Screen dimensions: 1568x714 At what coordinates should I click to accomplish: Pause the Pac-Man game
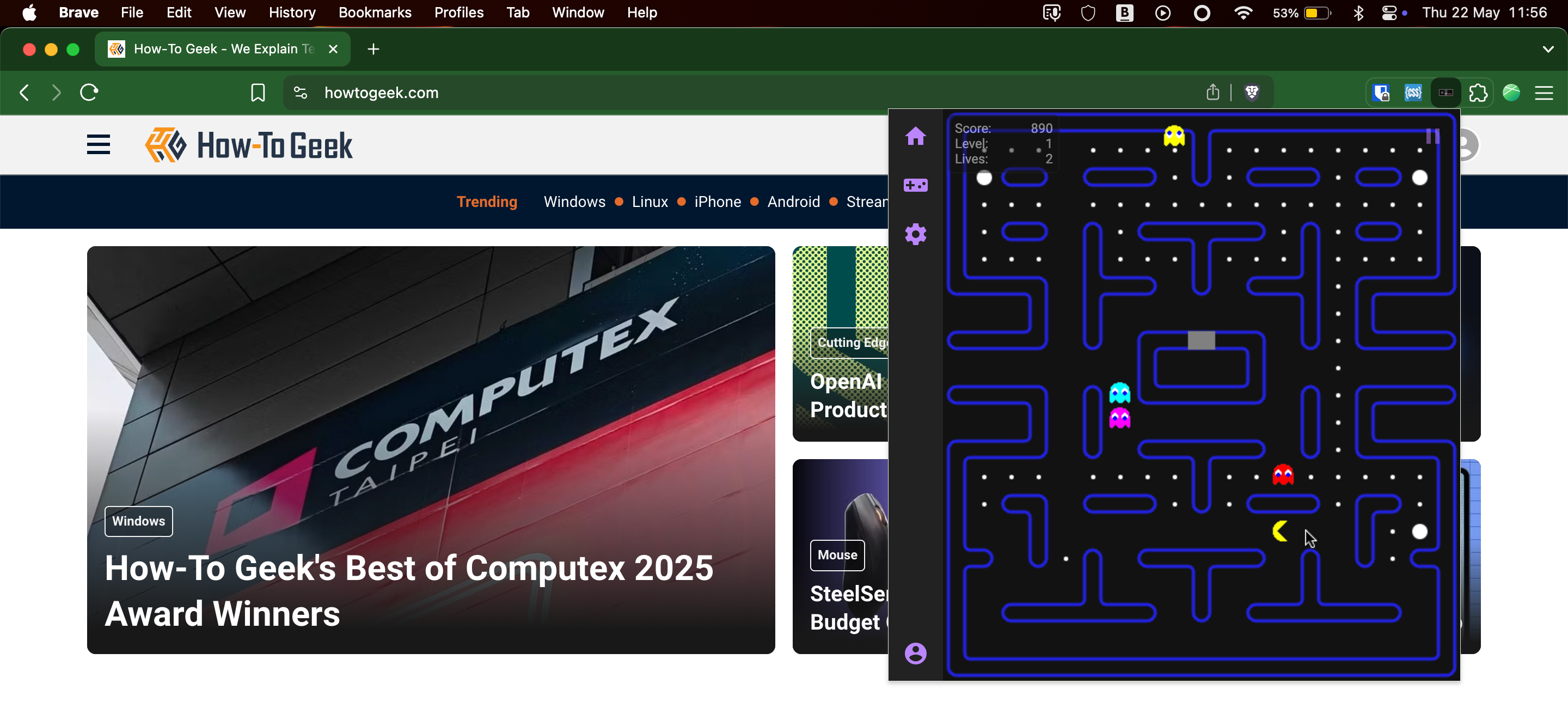[1432, 136]
